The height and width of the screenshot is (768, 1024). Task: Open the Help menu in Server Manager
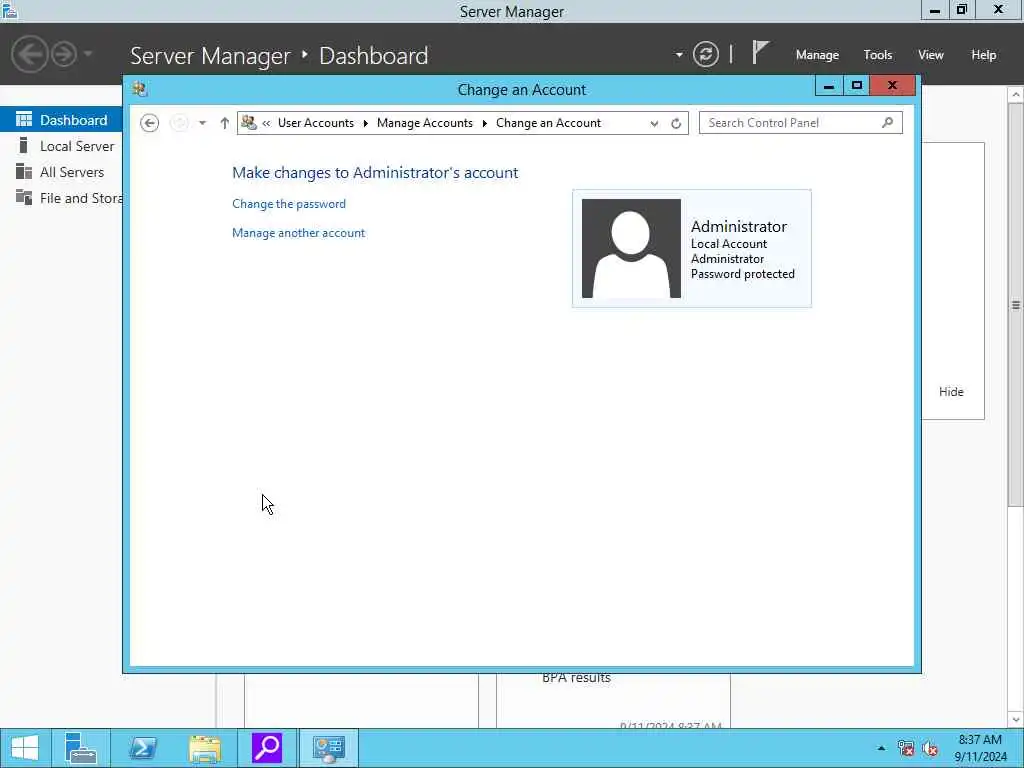coord(984,55)
